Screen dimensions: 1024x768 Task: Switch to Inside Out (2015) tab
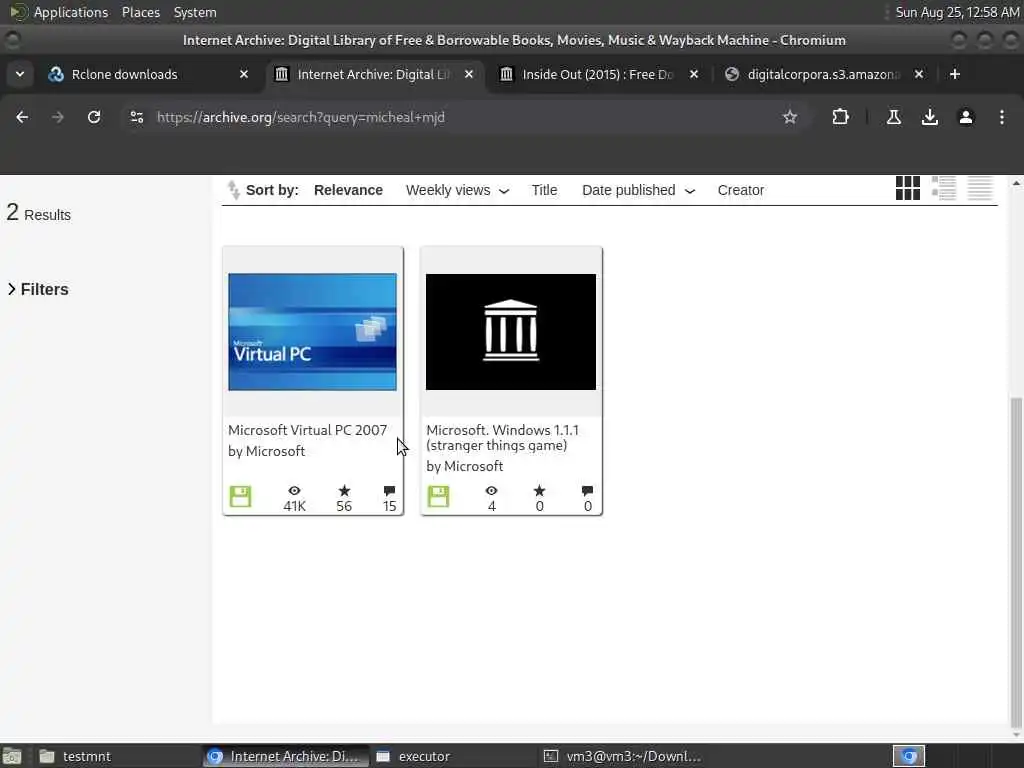[597, 74]
